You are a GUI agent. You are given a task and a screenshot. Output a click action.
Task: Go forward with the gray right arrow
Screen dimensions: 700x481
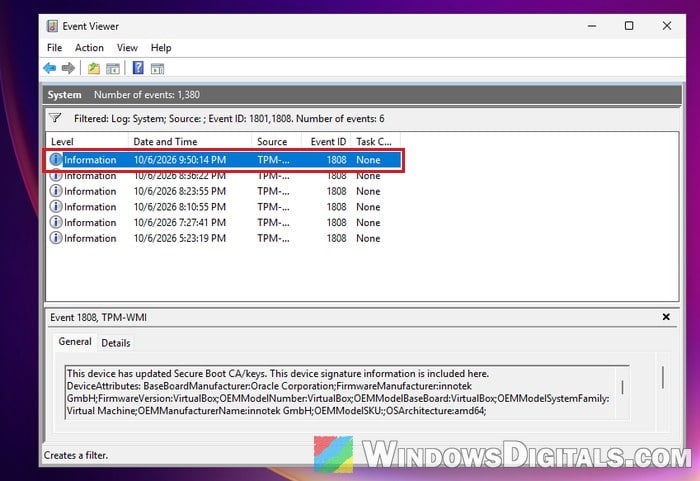click(x=68, y=68)
